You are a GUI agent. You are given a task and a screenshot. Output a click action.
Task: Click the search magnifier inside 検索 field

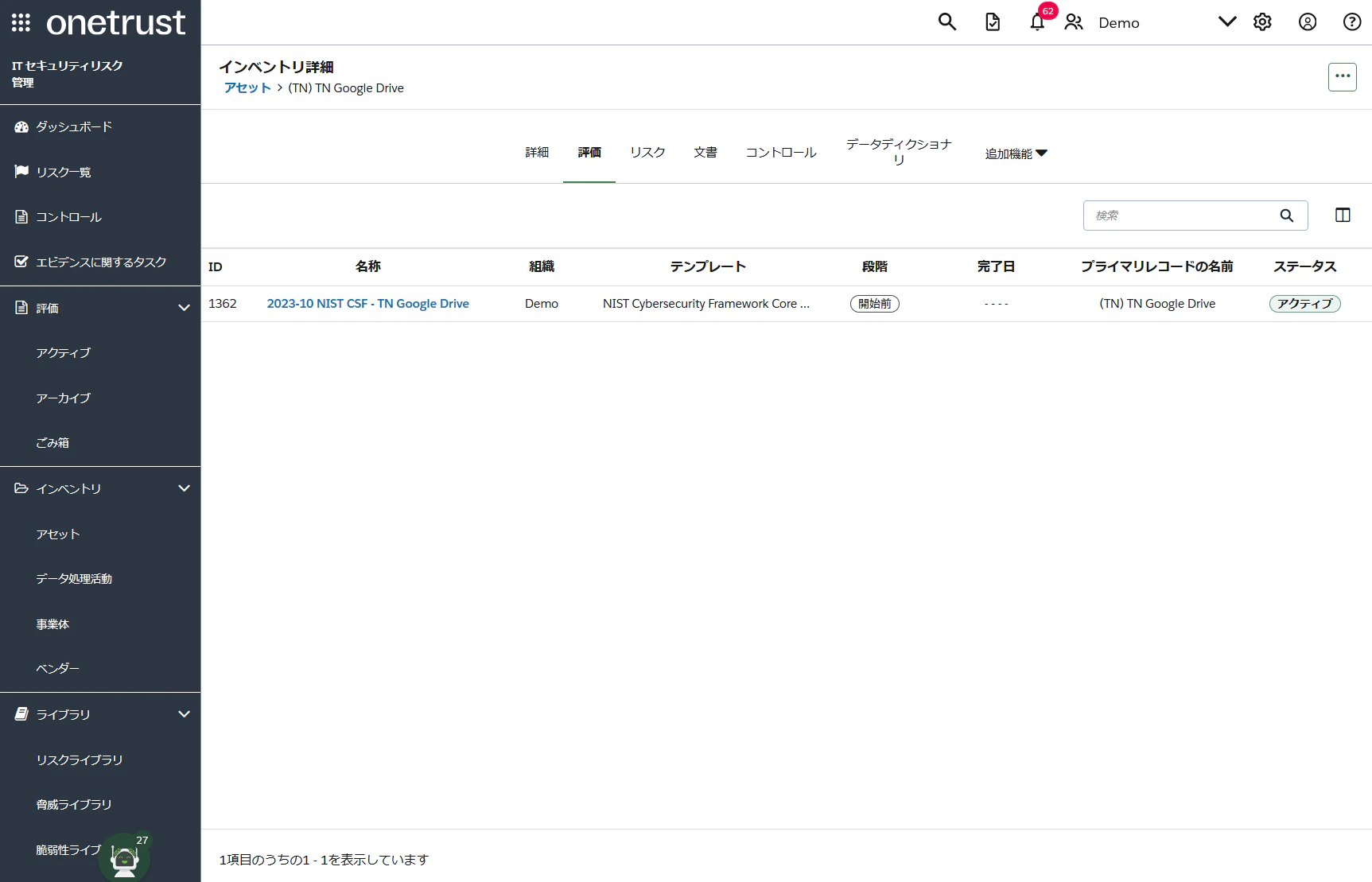[x=1287, y=216]
